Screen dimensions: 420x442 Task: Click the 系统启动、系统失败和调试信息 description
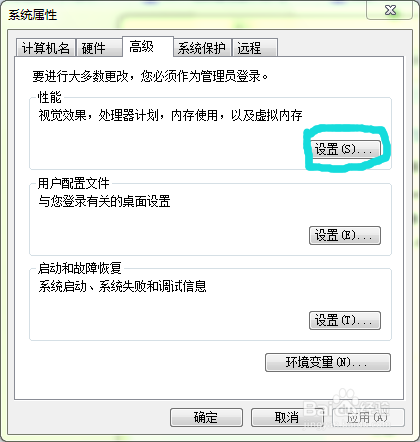(x=122, y=286)
